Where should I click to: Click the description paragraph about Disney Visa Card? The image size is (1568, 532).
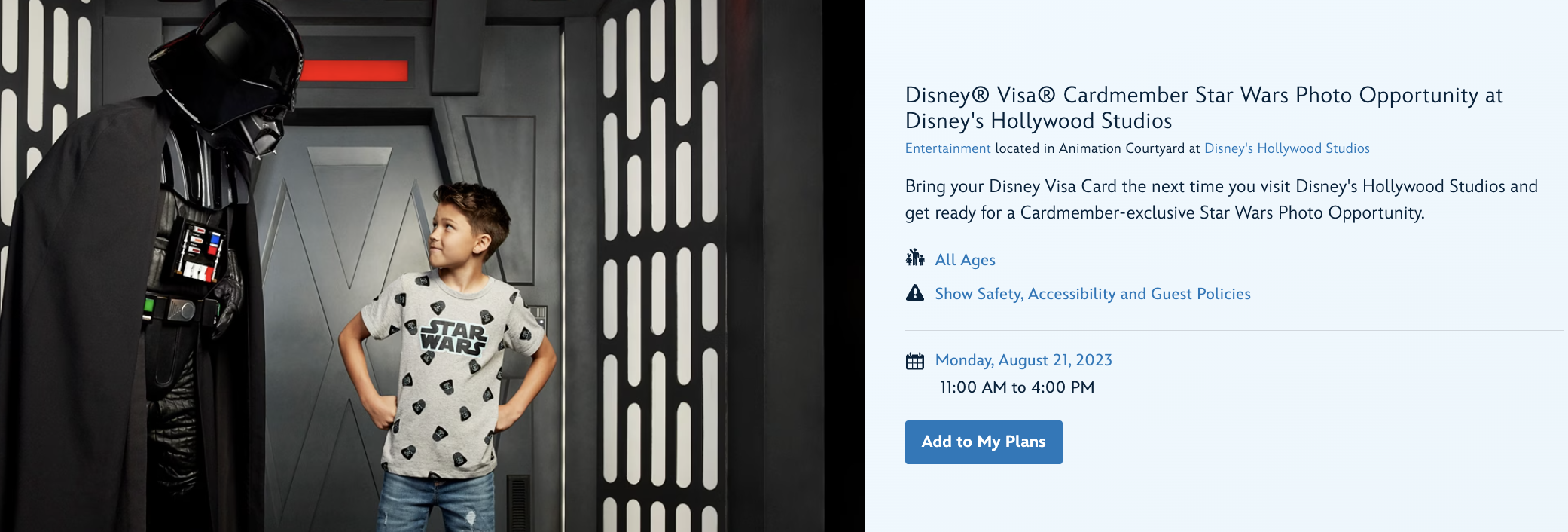pos(1222,200)
